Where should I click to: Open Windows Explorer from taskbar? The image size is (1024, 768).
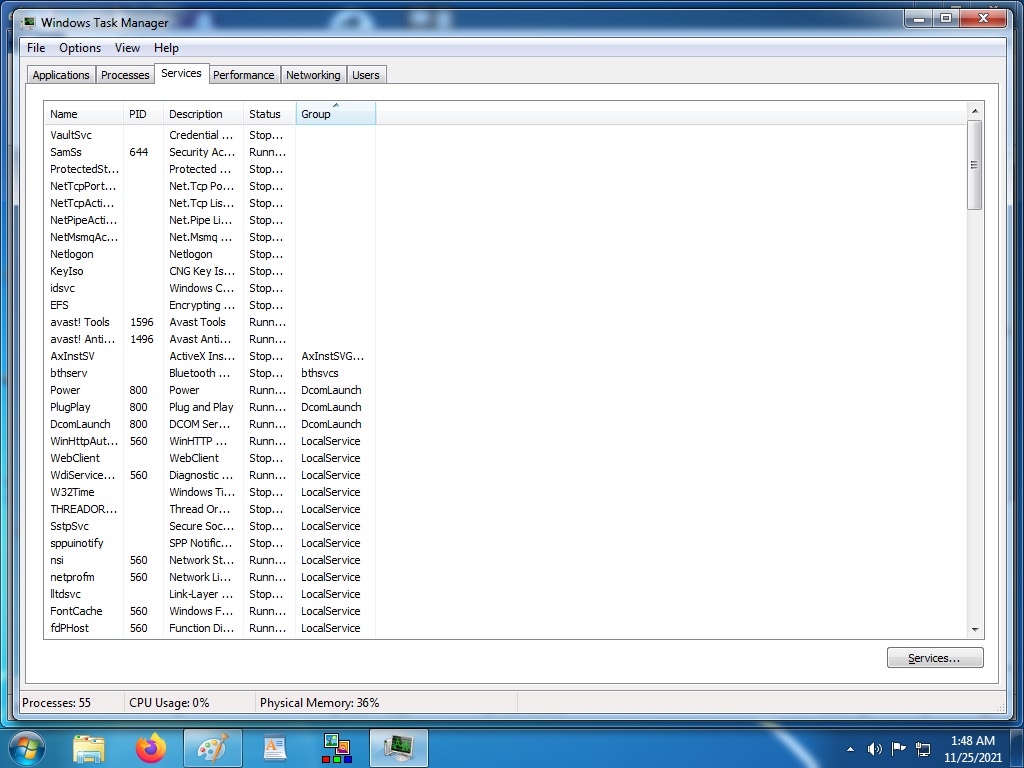pyautogui.click(x=89, y=748)
